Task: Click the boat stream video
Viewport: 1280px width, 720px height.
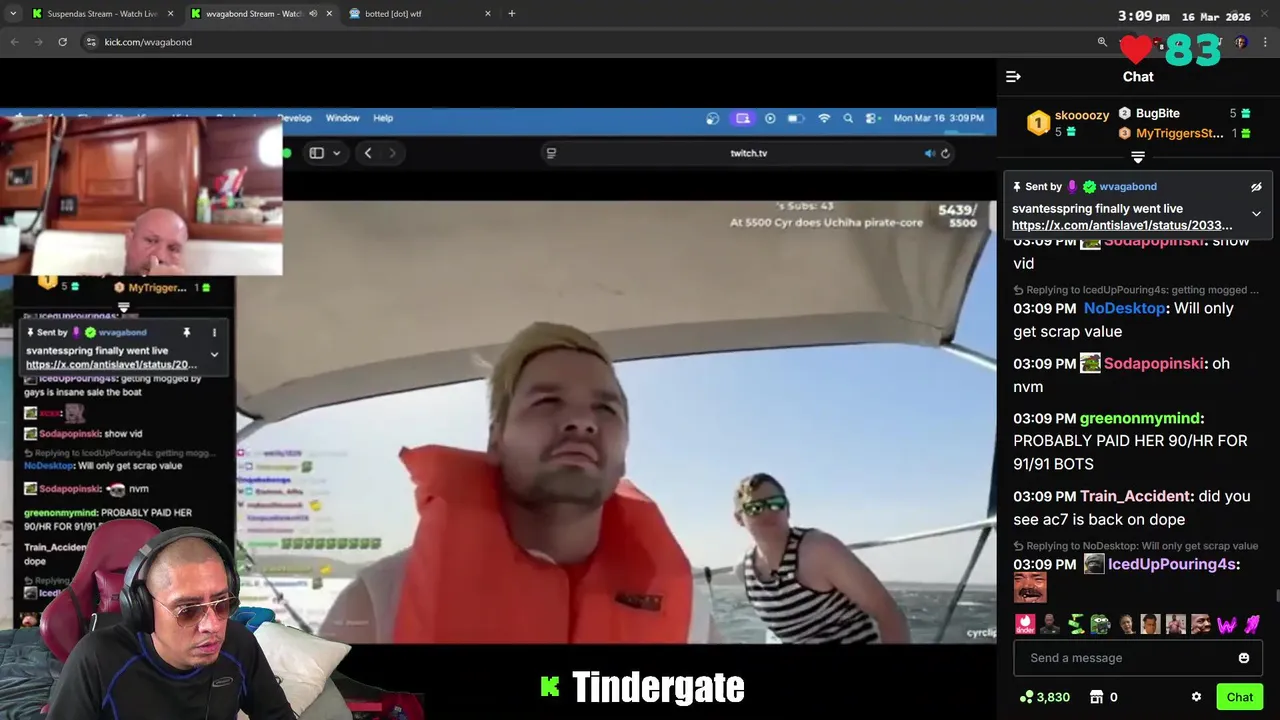Action: [616, 420]
